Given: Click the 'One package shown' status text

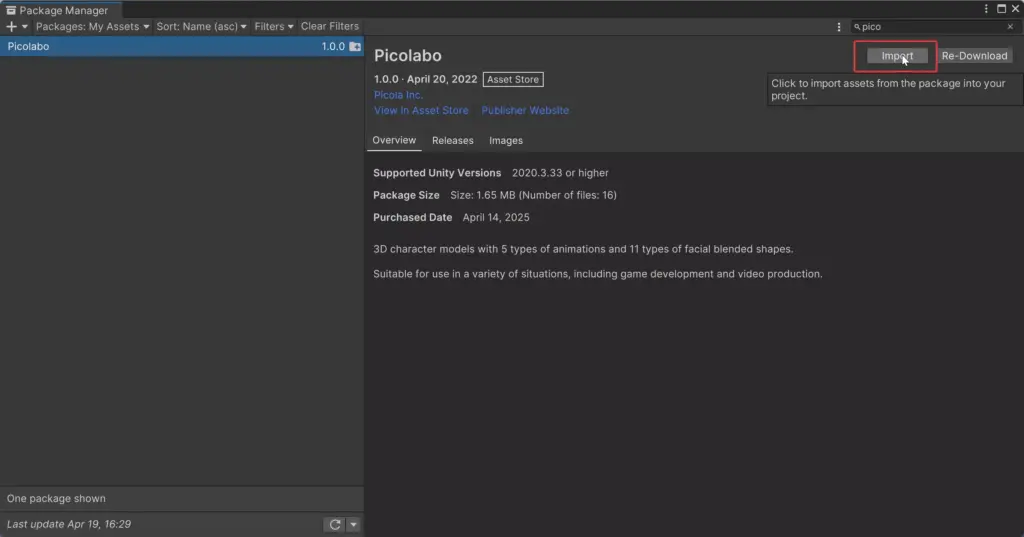Looking at the screenshot, I should click(56, 498).
